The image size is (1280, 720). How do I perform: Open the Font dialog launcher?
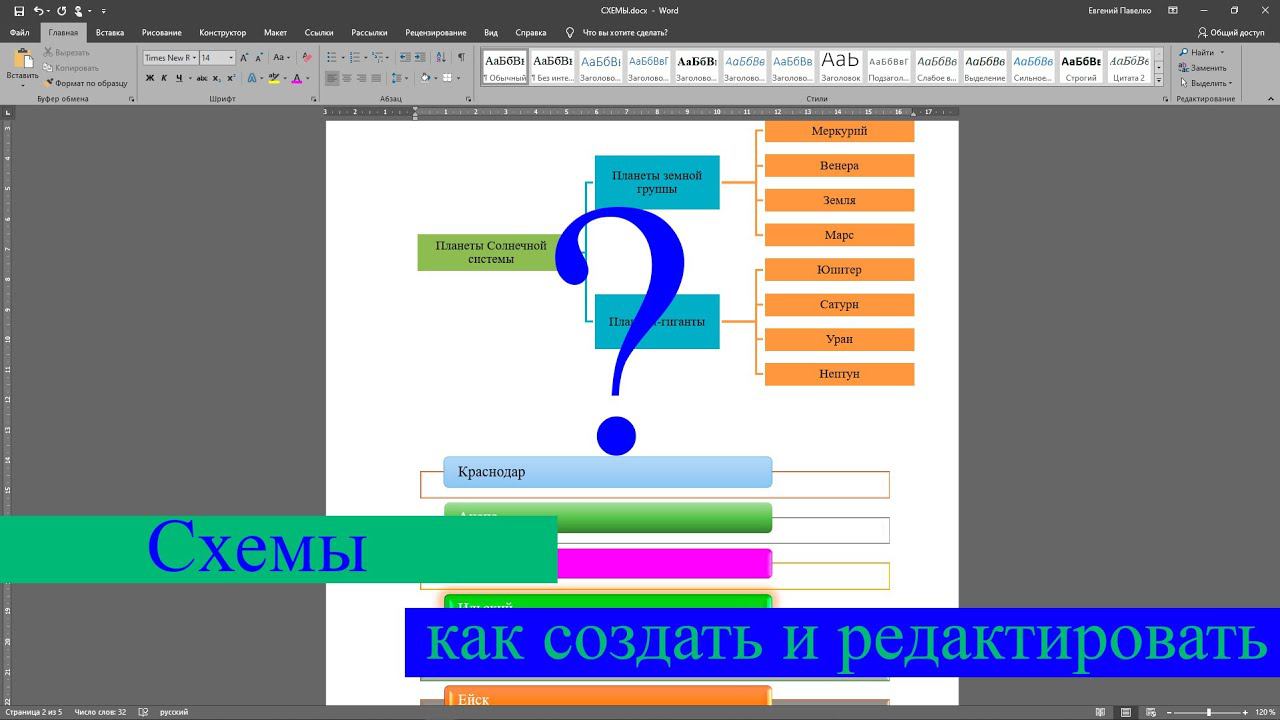pyautogui.click(x=313, y=99)
